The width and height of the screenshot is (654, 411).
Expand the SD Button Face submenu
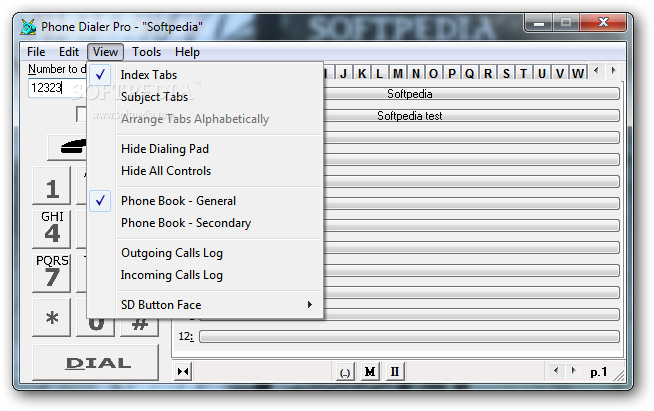(205, 305)
